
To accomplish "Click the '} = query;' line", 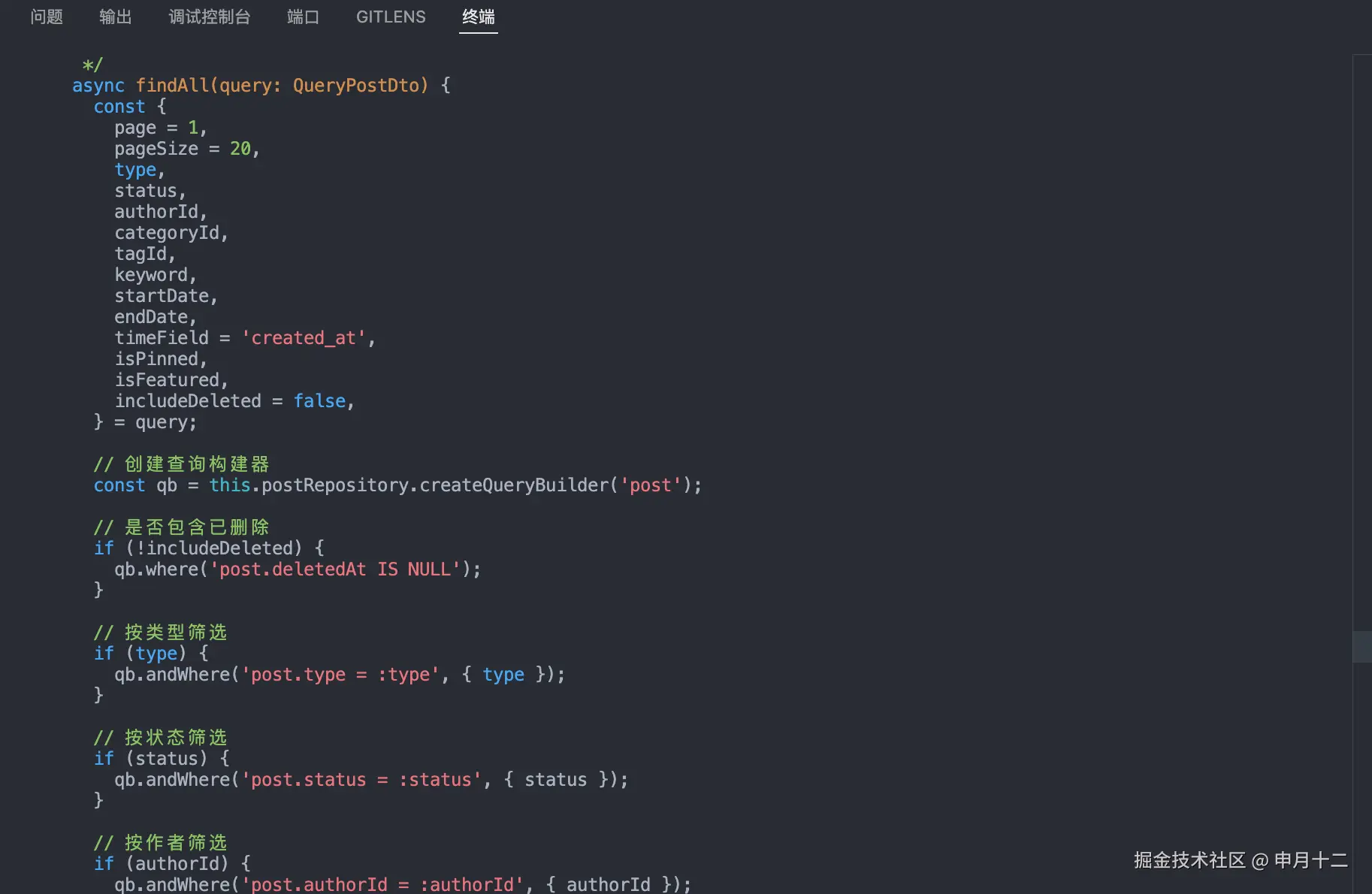I will (145, 422).
